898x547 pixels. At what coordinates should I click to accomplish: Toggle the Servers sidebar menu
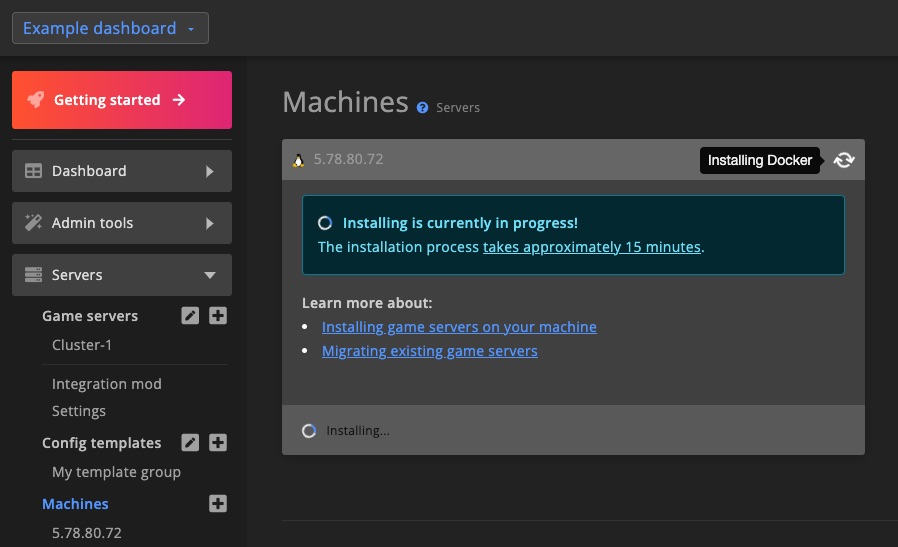[x=122, y=275]
